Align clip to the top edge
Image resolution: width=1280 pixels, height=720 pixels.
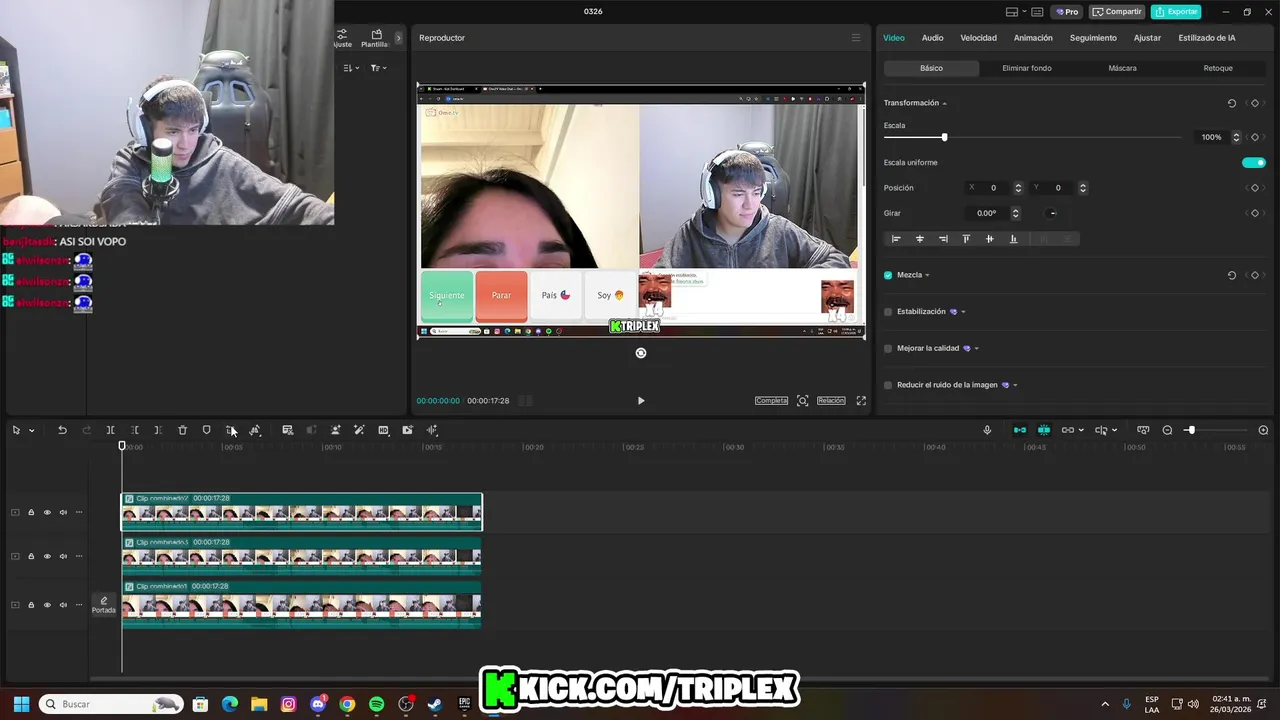click(966, 239)
